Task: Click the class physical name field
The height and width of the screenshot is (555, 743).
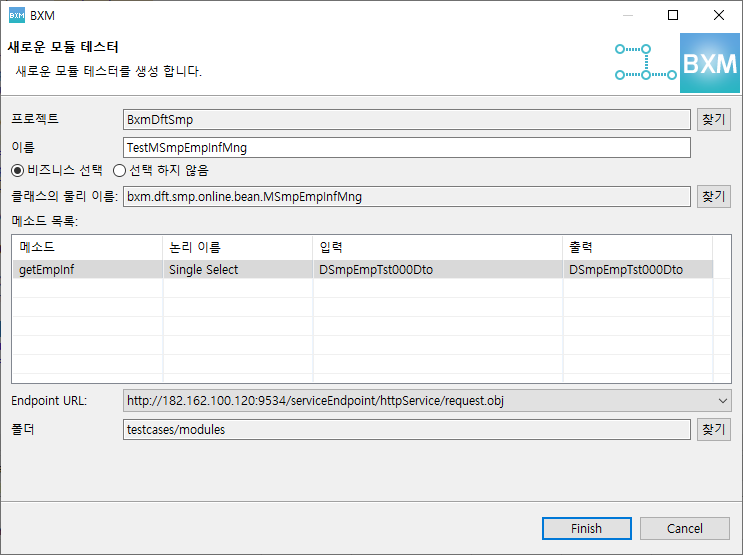Action: (x=406, y=197)
